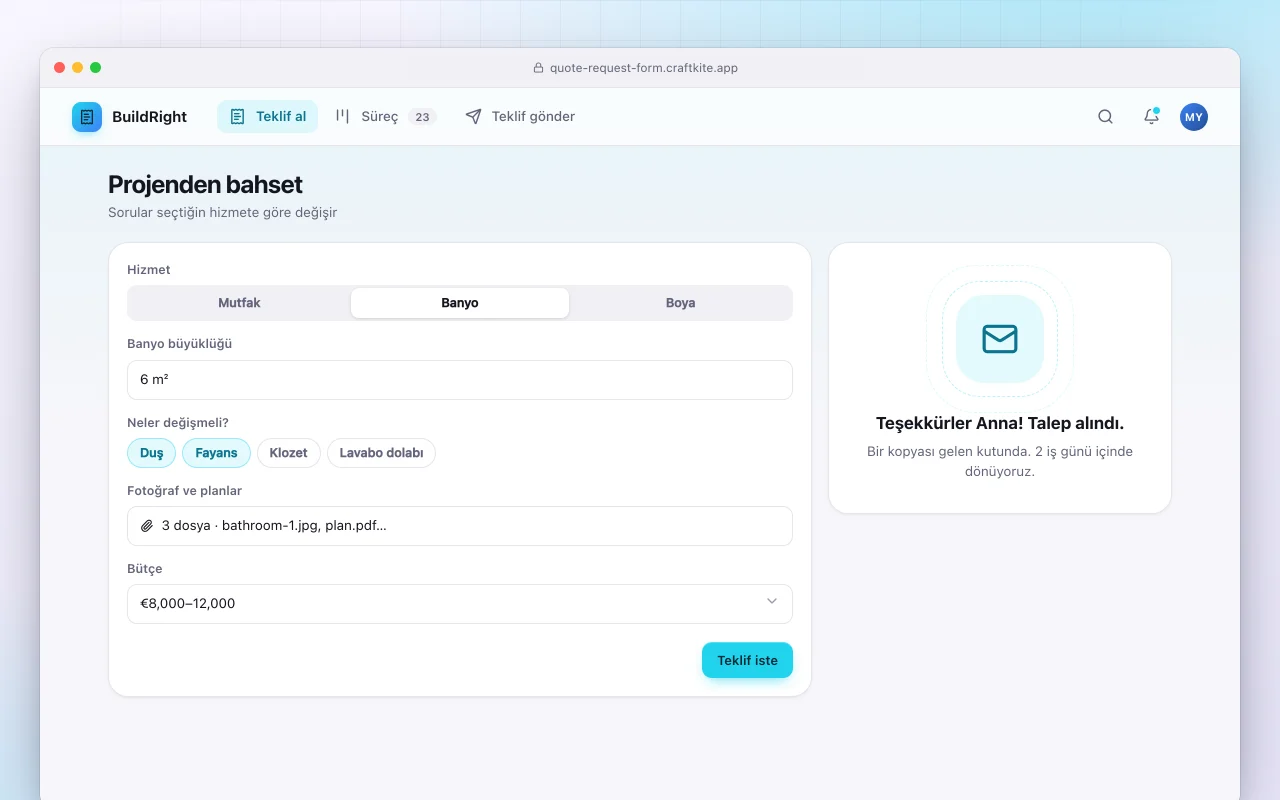Open Teklif gönder tab
This screenshot has height=800, width=1280.
pyautogui.click(x=520, y=117)
